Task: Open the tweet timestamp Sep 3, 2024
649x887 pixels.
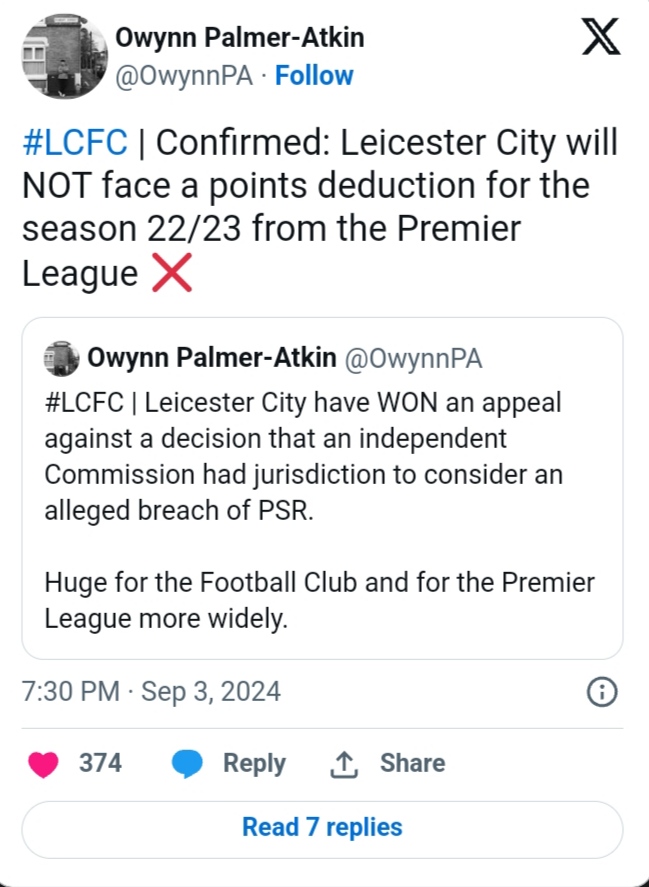Action: click(151, 691)
